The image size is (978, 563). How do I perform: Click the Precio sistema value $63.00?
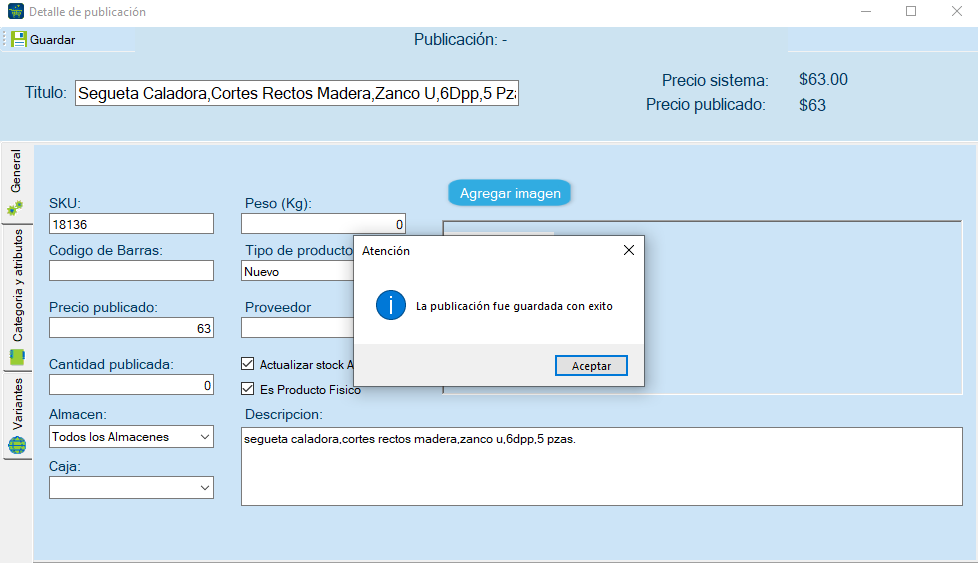click(823, 80)
